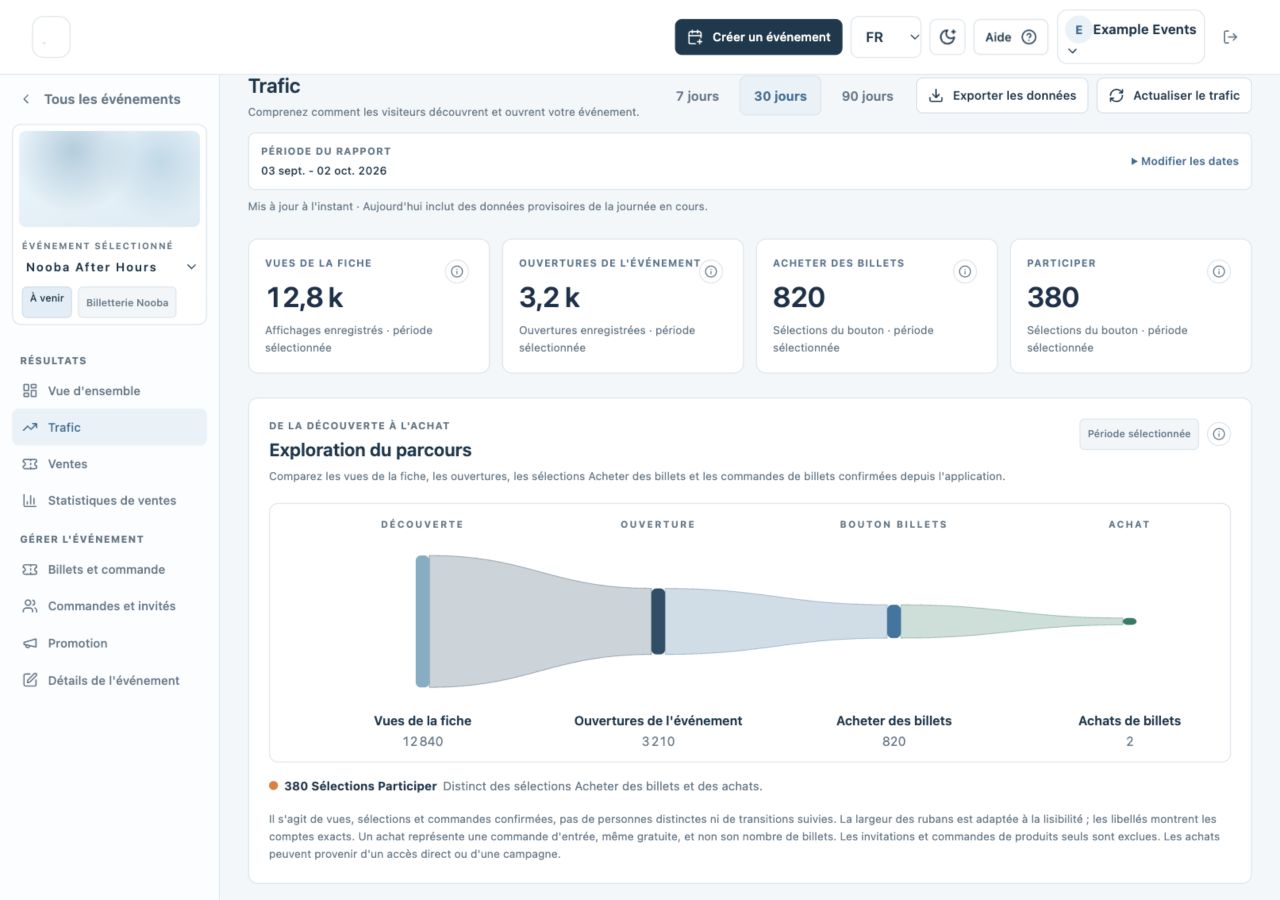Open info for Acheter des billets card
1280x900 pixels.
pos(965,271)
